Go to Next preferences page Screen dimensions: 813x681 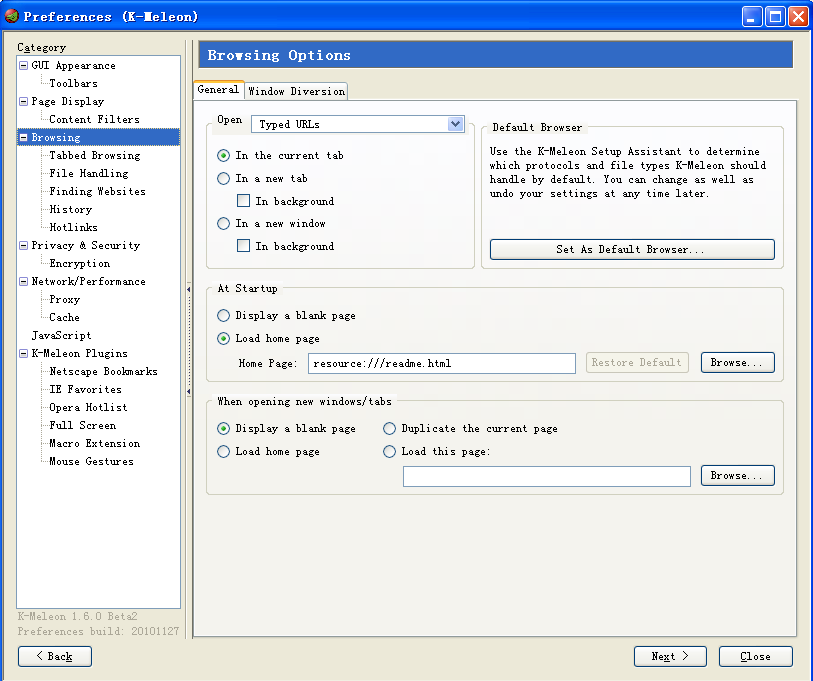point(670,657)
